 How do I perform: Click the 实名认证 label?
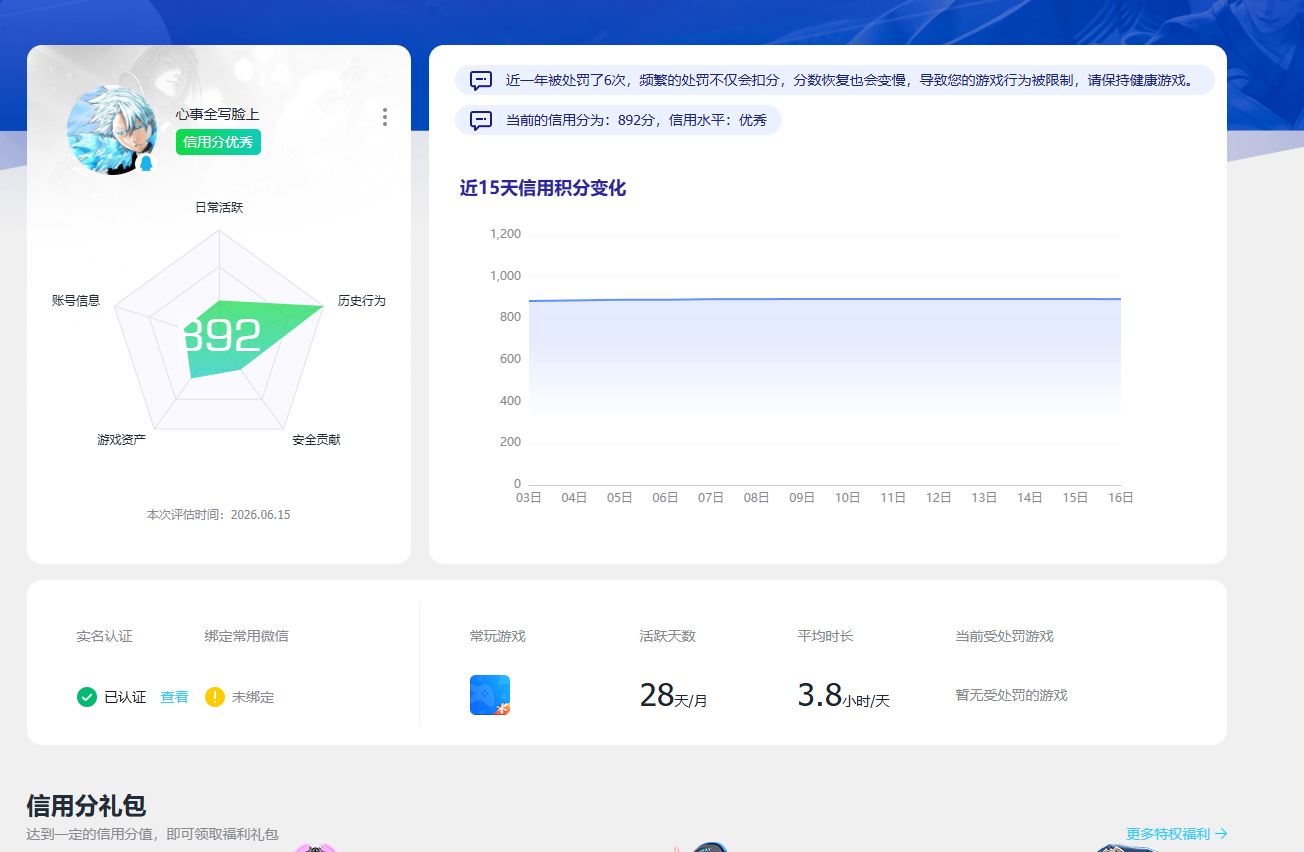point(104,636)
